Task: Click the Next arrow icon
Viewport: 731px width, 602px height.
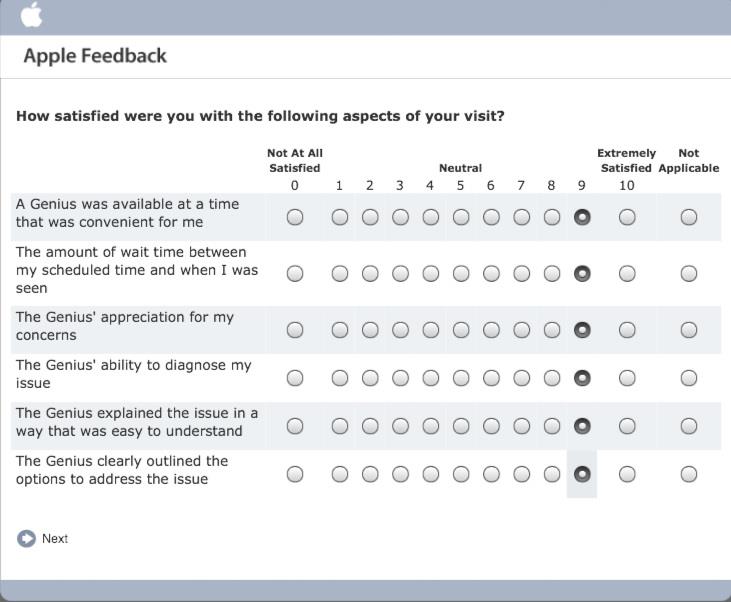Action: (26, 539)
